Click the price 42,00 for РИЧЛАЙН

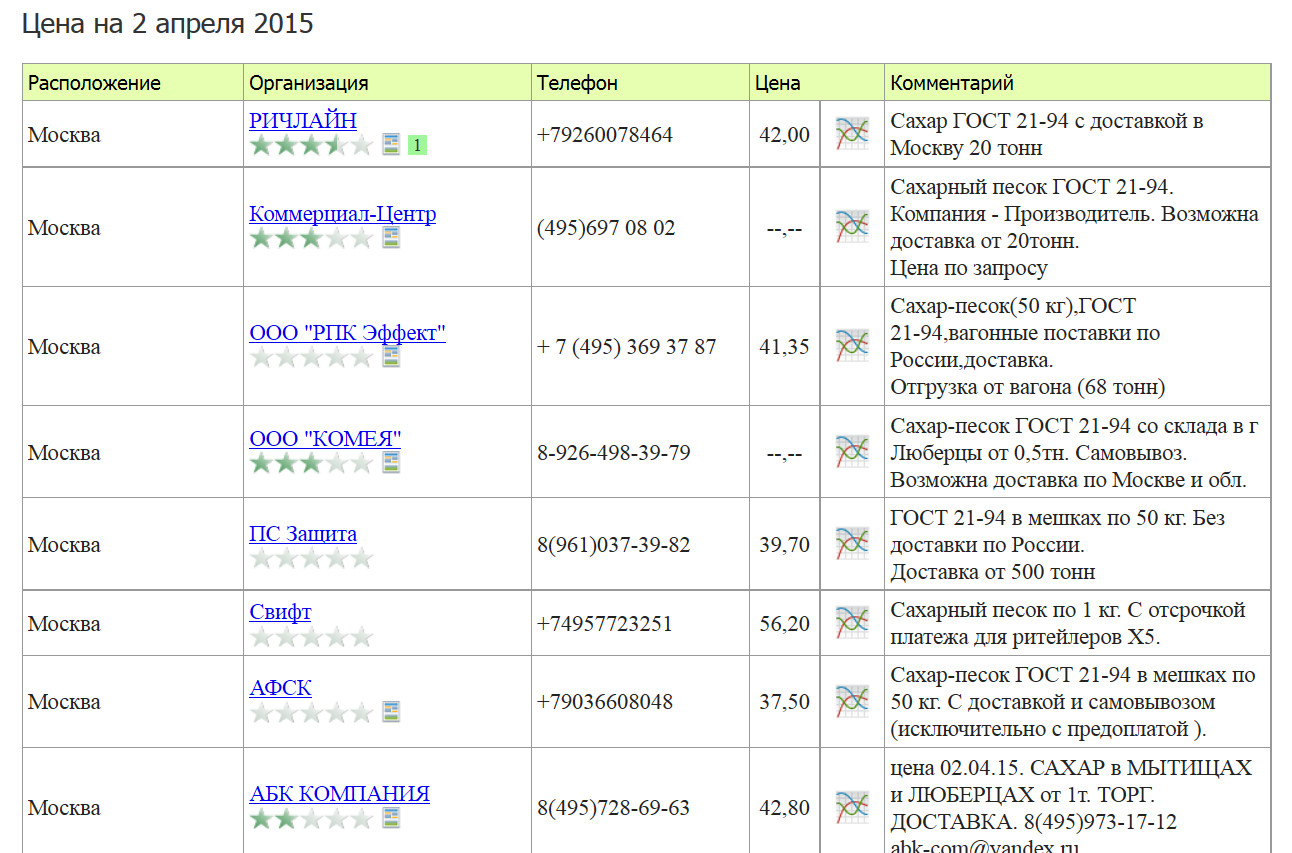point(785,135)
